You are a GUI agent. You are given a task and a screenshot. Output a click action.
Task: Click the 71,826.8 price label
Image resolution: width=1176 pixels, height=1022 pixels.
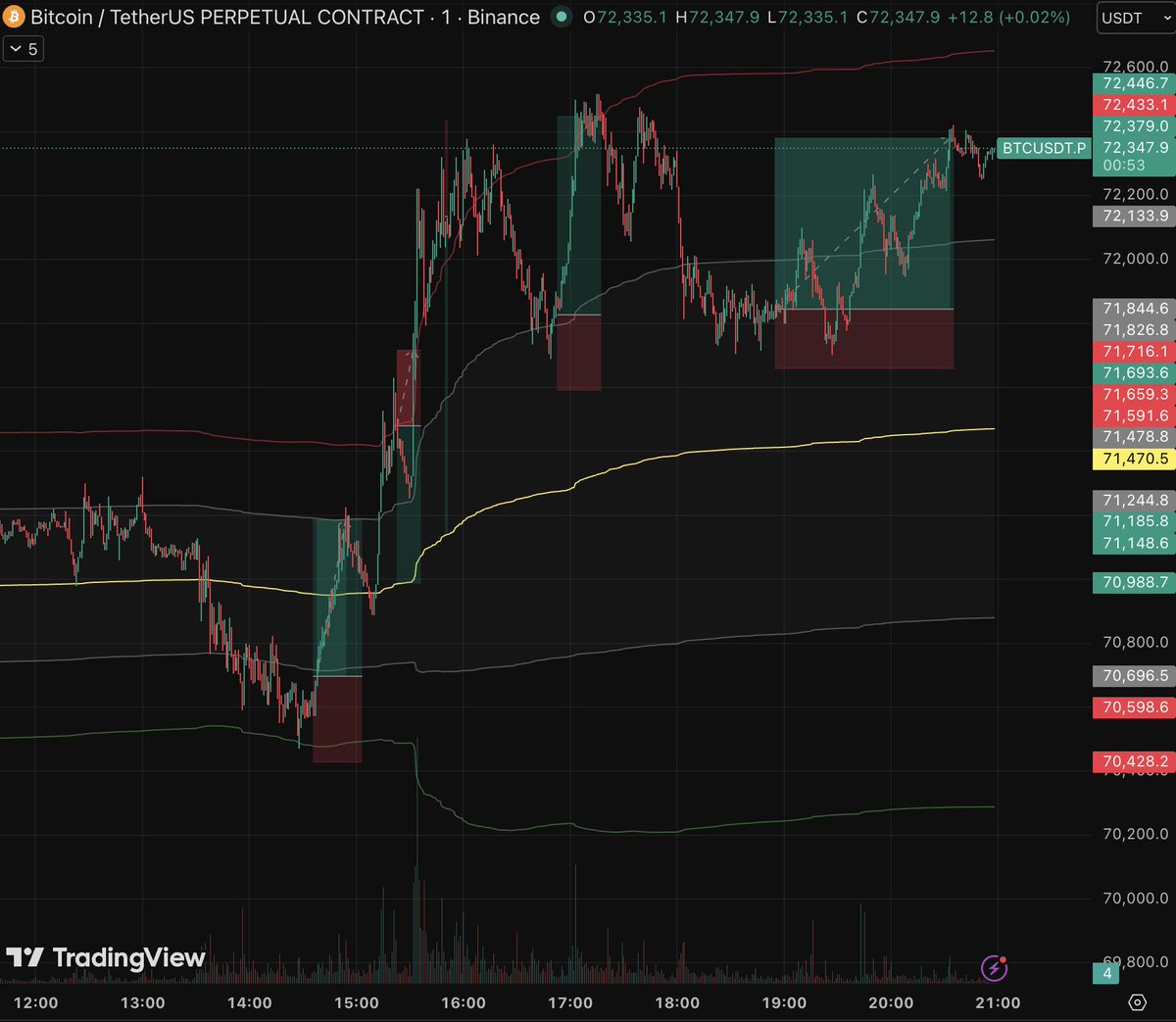tap(1134, 330)
